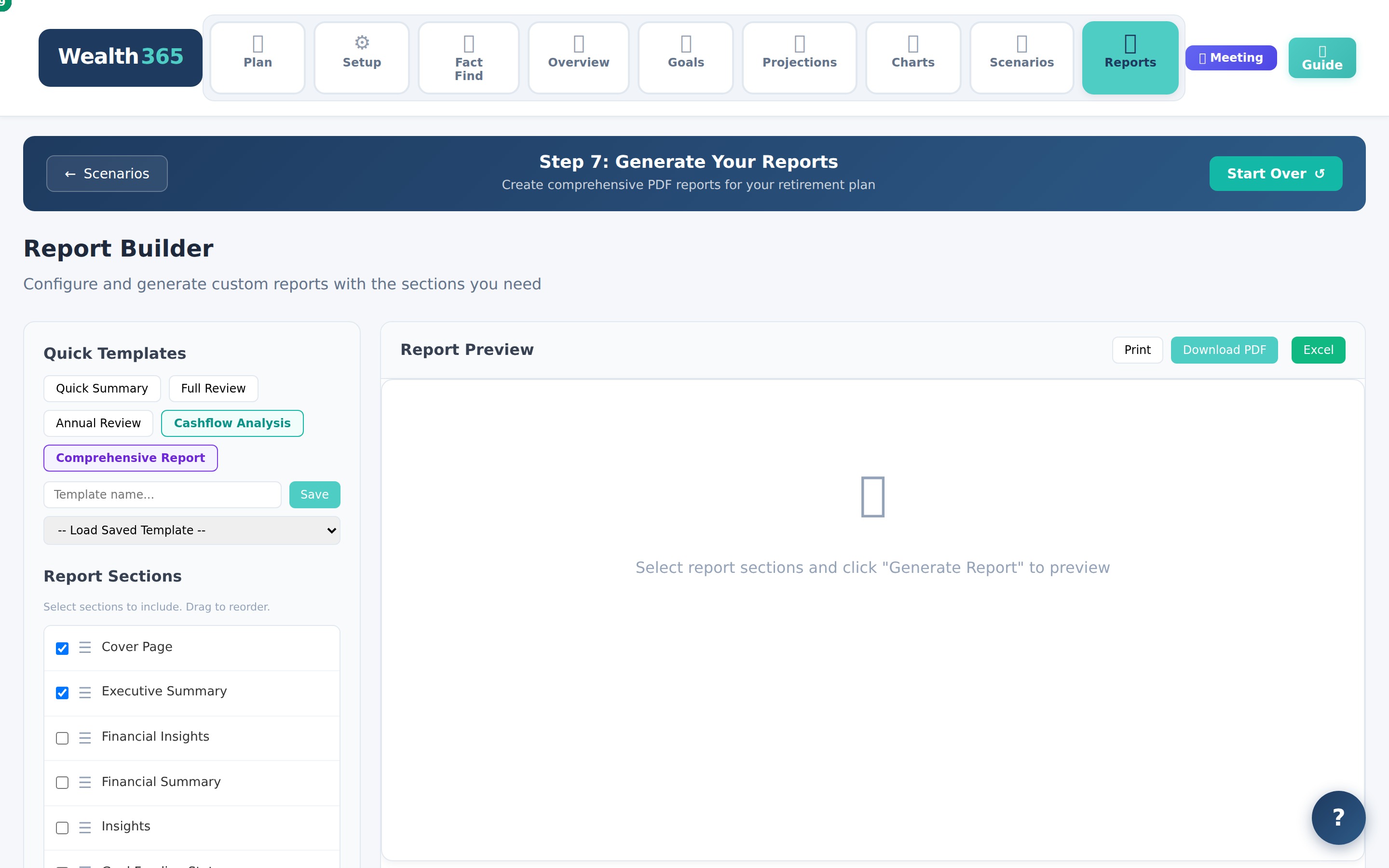Click the Download PDF button
1389x868 pixels.
click(x=1224, y=350)
